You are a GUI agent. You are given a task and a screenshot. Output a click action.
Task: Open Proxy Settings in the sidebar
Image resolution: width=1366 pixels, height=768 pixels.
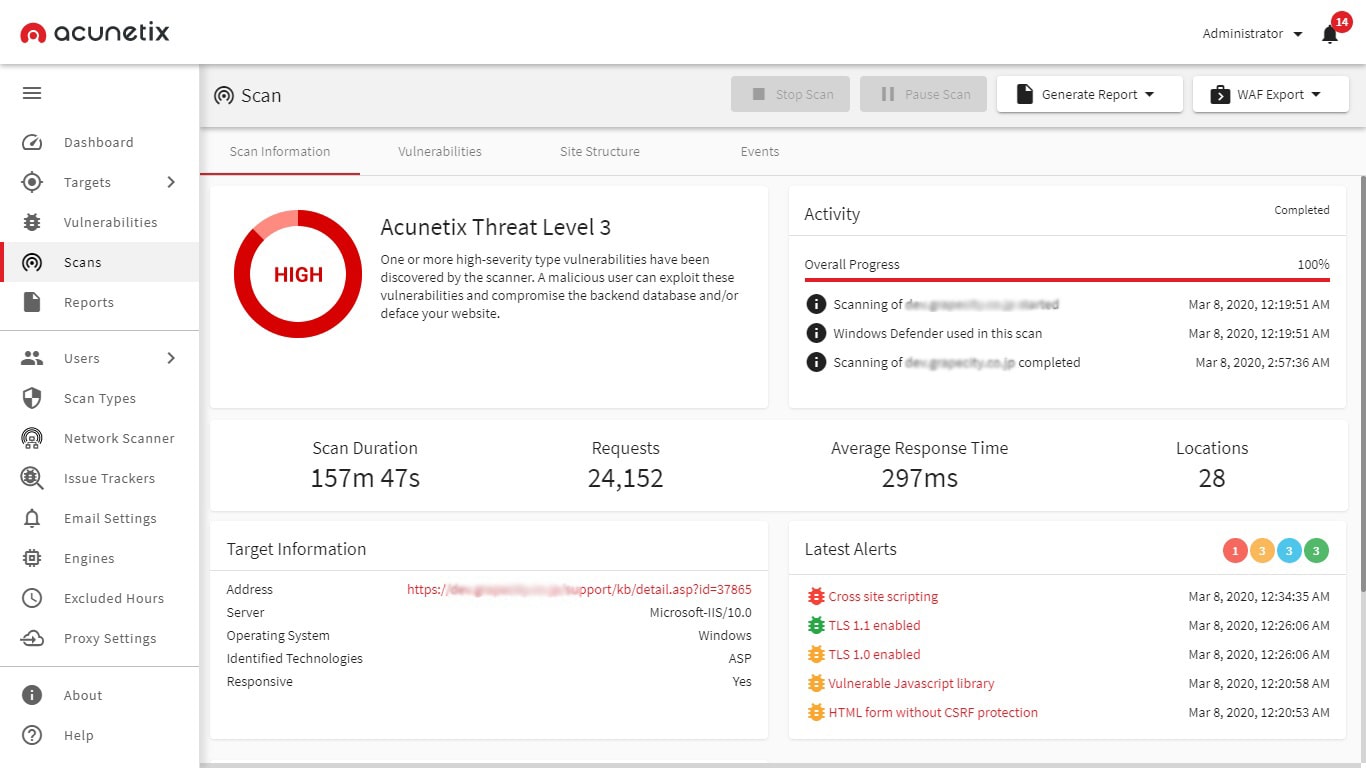click(x=99, y=638)
